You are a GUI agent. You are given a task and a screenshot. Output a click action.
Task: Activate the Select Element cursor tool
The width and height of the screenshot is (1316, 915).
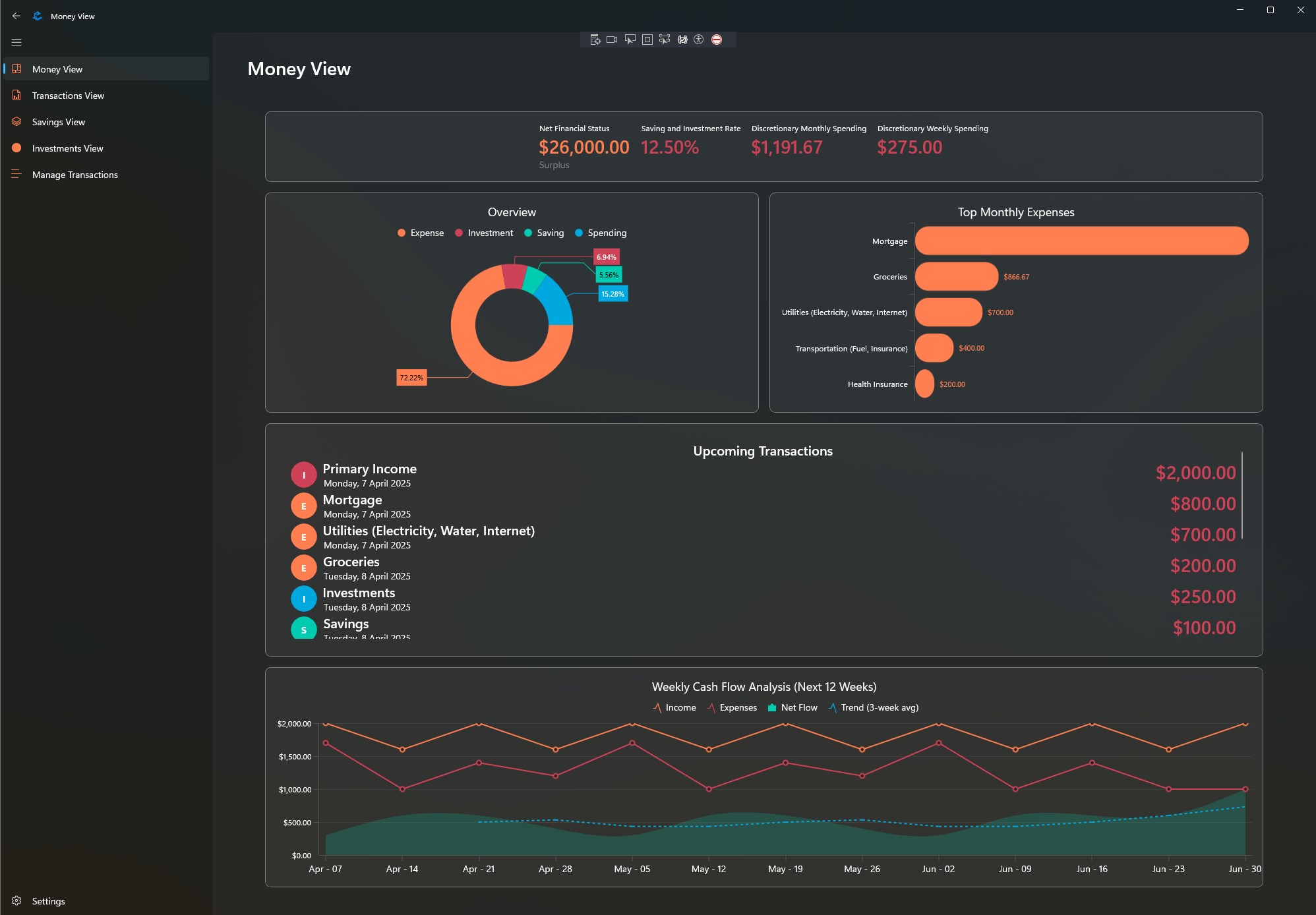630,40
